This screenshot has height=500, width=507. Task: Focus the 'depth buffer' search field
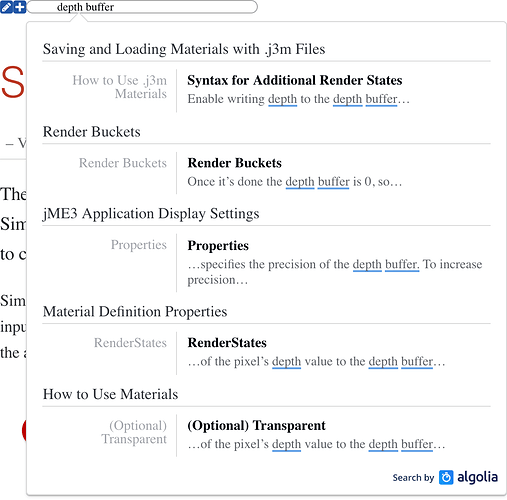(142, 7)
